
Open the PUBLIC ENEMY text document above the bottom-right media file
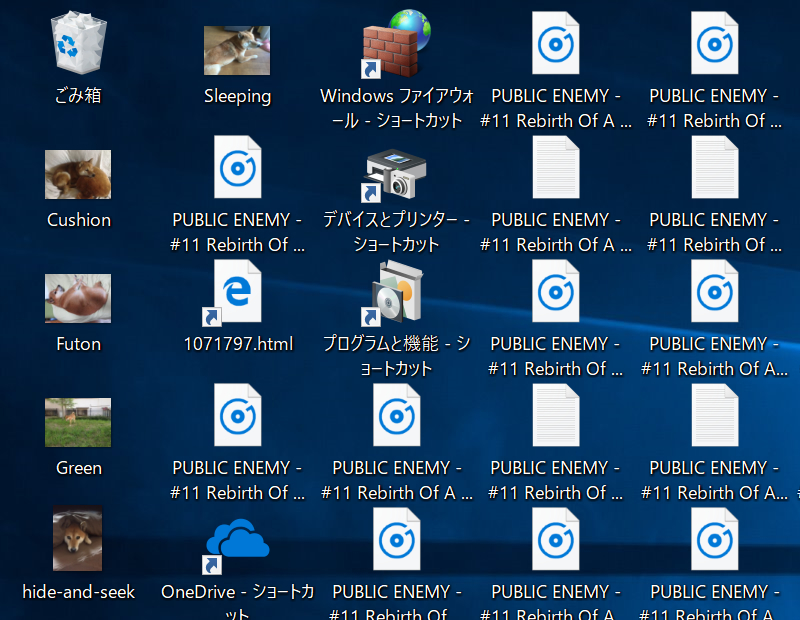715,417
